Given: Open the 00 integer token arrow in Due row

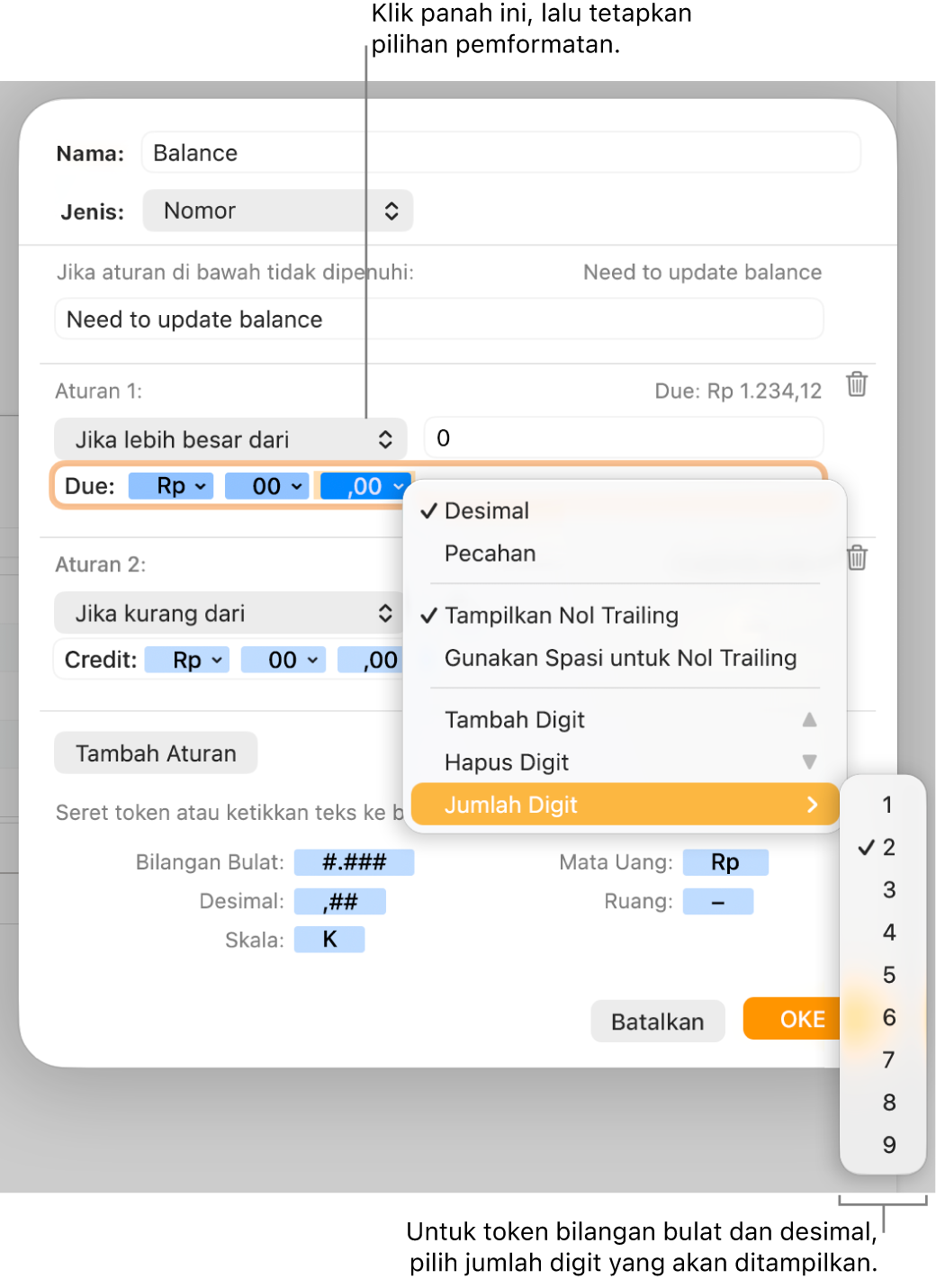Looking at the screenshot, I should pos(297,486).
